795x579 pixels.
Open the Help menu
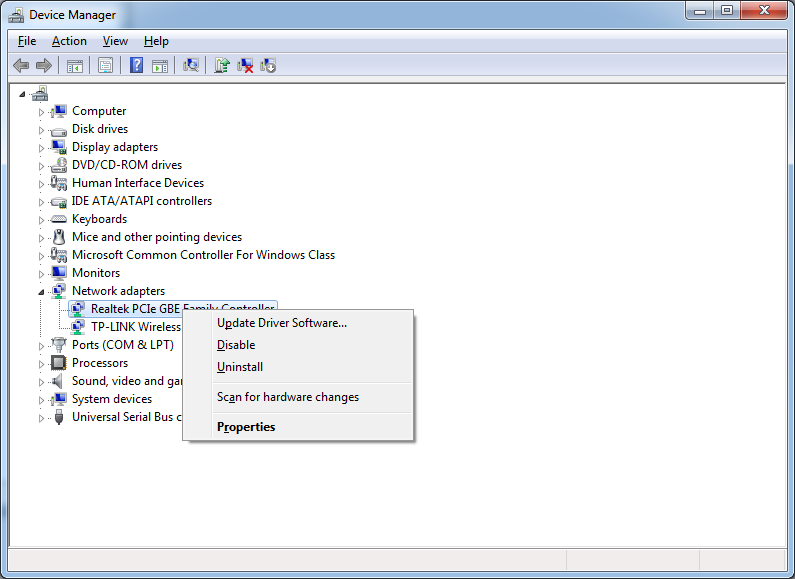point(156,41)
